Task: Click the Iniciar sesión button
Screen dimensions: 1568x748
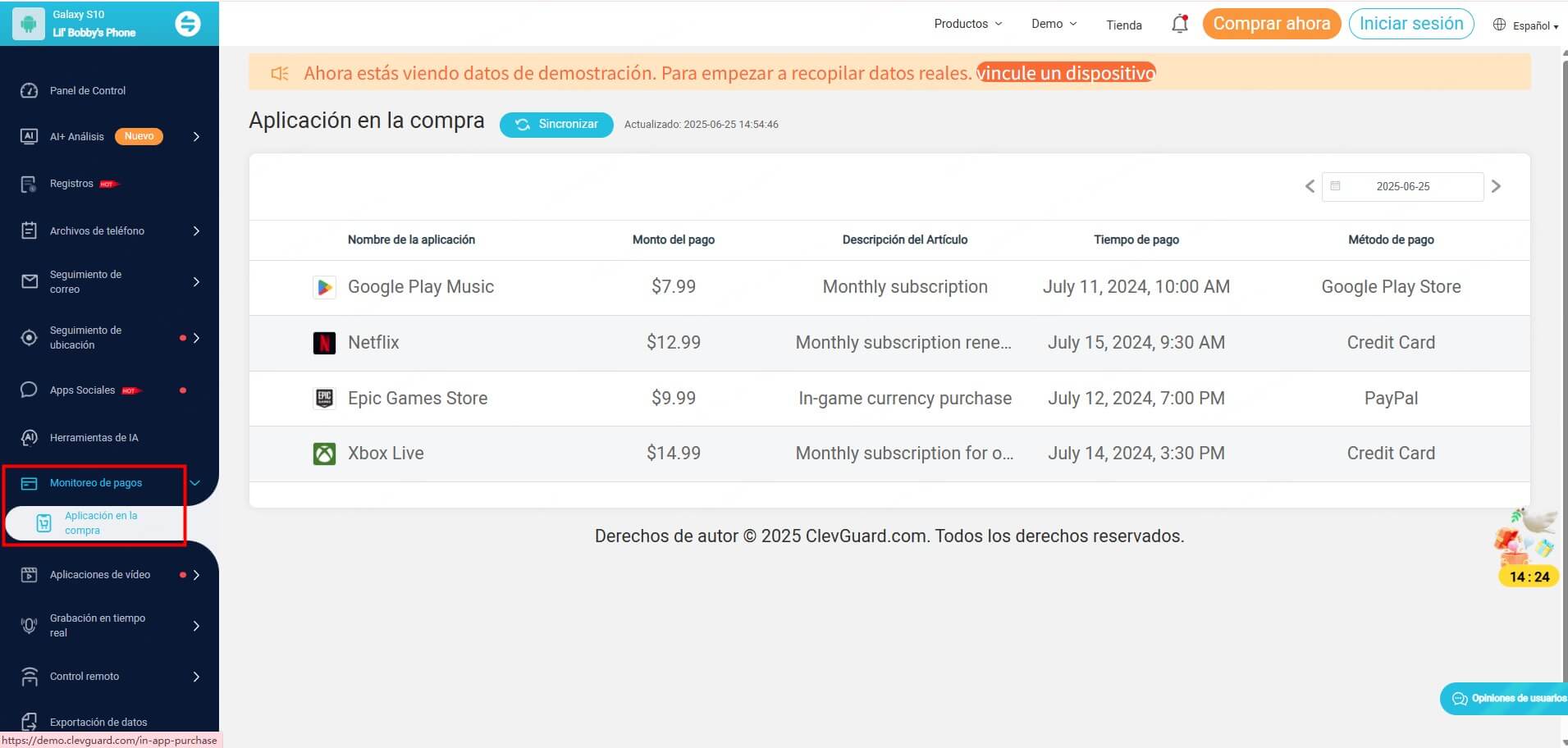Action: click(1411, 24)
